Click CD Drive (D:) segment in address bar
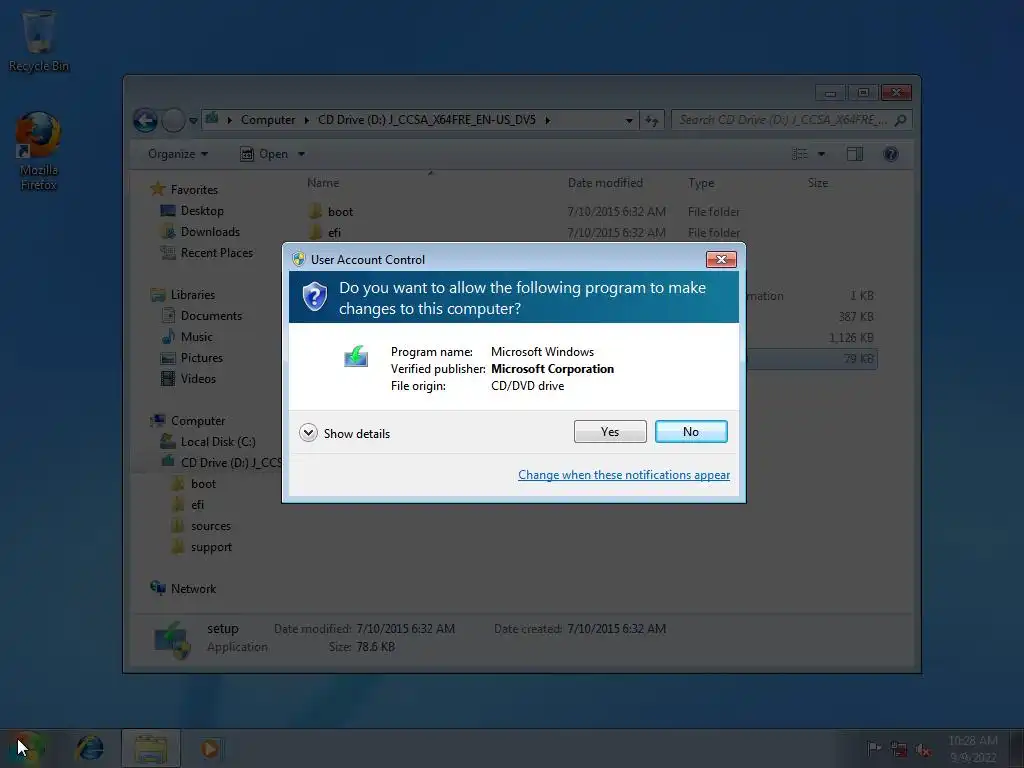1024x768 pixels. (426, 120)
